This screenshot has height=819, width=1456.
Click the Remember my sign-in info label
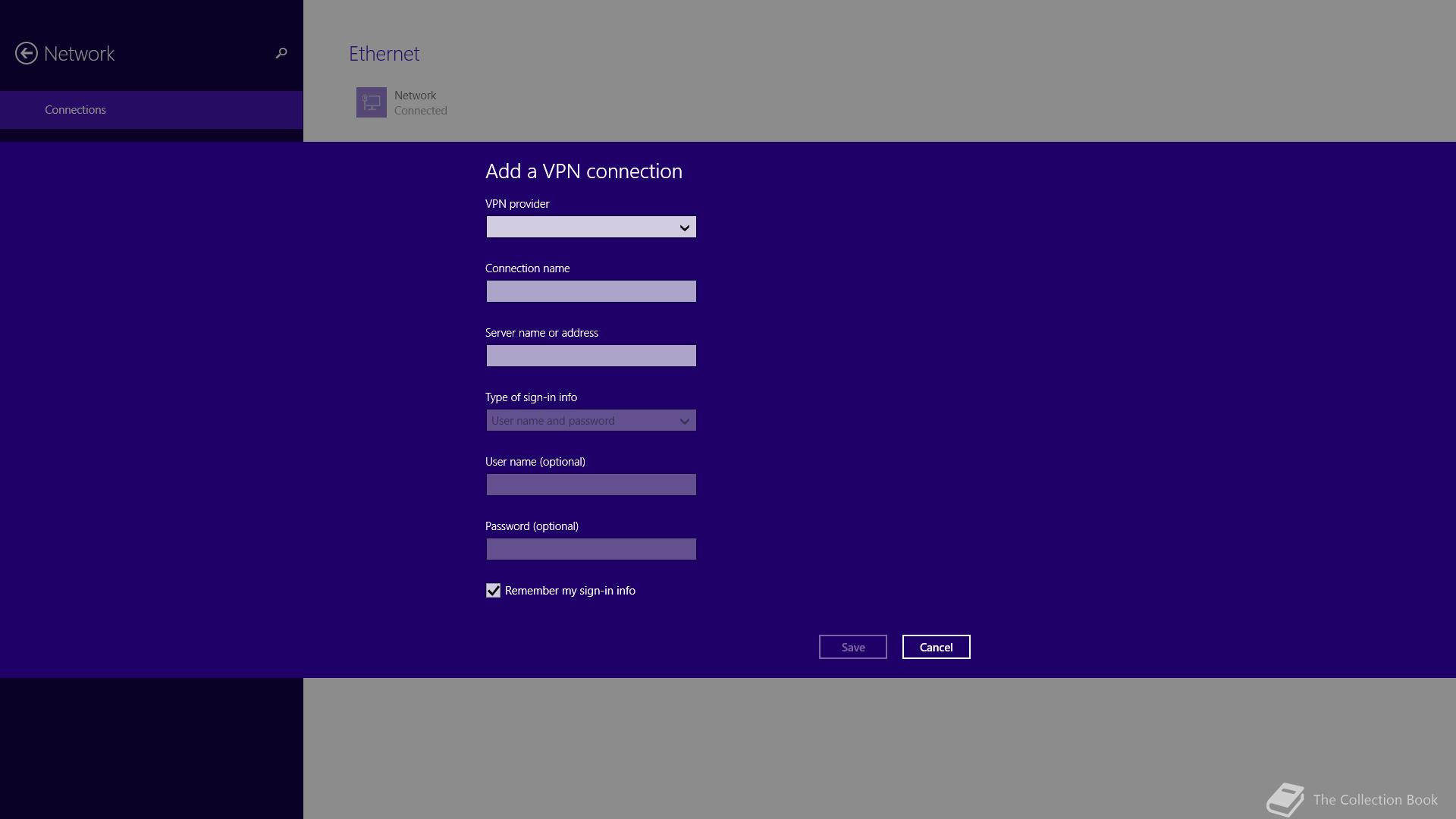[x=570, y=591]
